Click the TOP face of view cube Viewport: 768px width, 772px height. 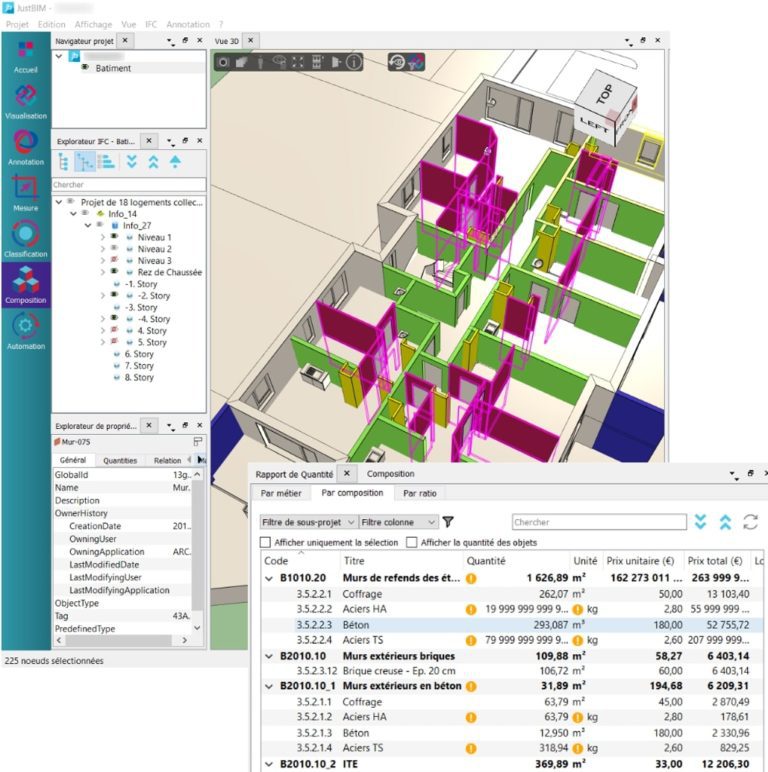(603, 88)
